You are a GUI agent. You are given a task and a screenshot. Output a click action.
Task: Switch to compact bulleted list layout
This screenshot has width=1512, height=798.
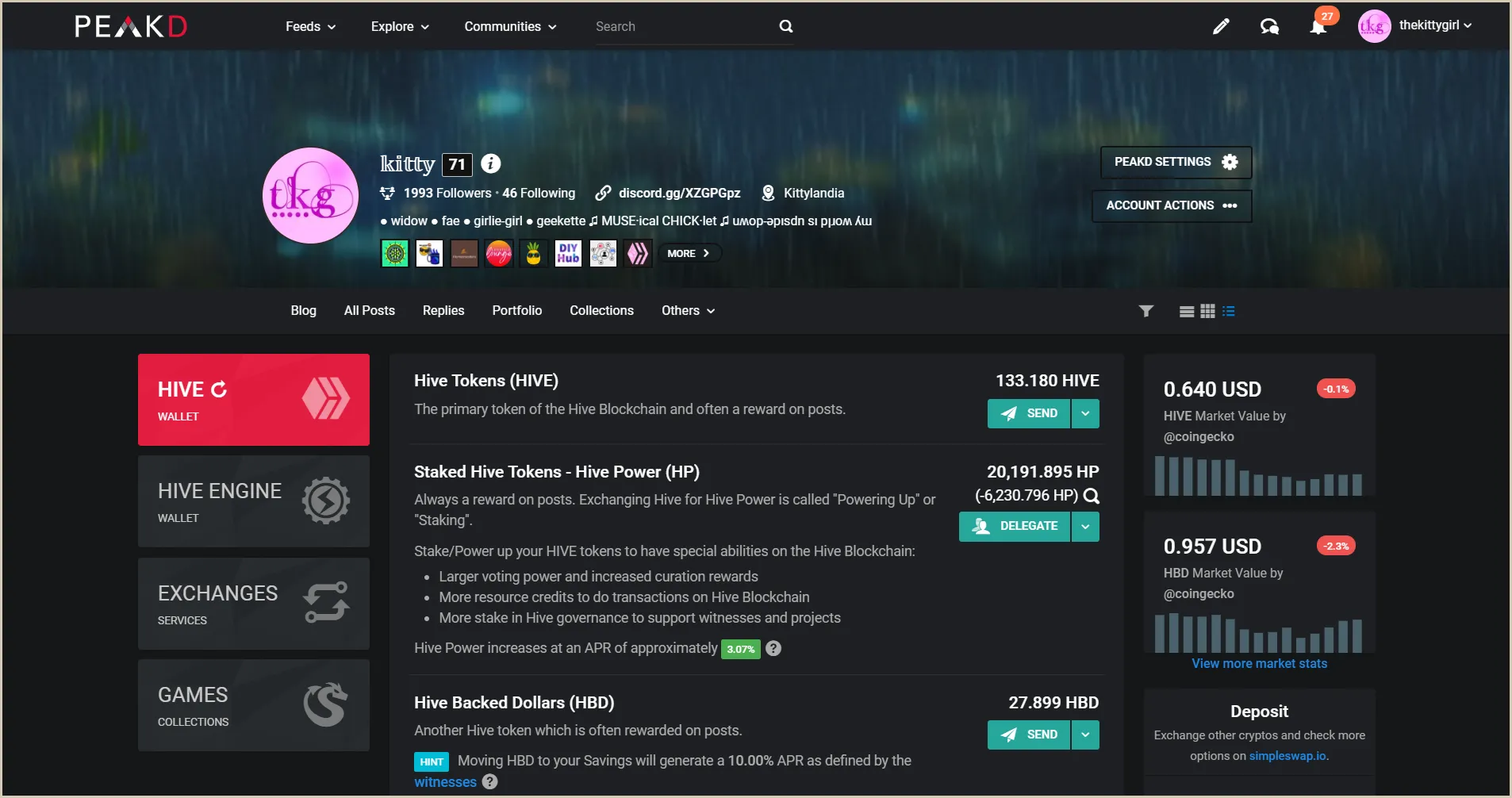1229,311
